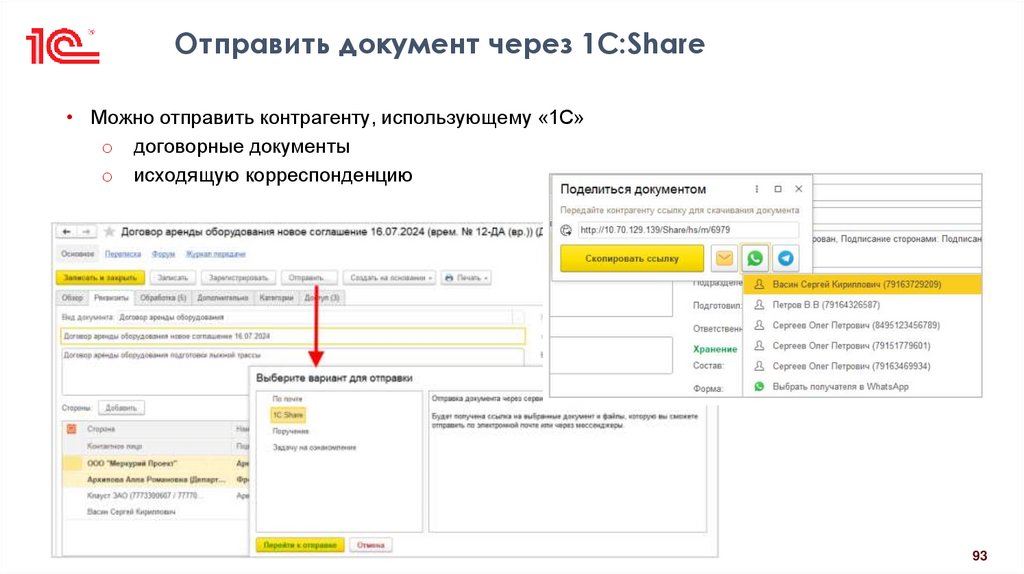The image size is (1024, 574).
Task: Choose Задачу на ознакомление option
Action: pyautogui.click(x=314, y=448)
